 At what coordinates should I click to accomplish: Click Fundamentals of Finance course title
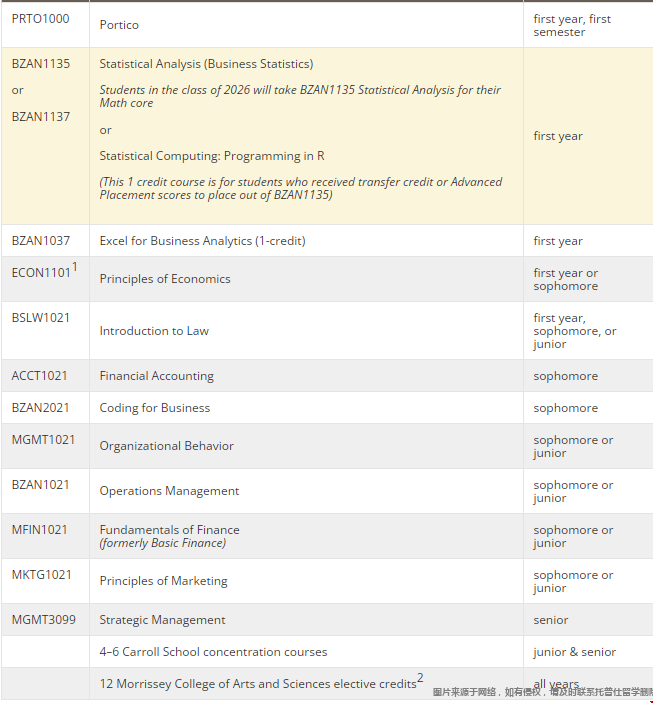tap(169, 530)
